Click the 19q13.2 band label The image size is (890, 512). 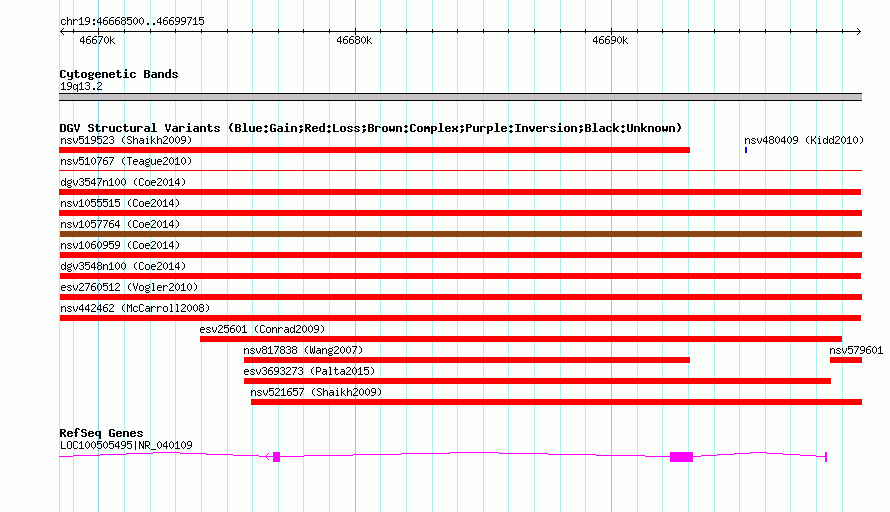click(x=81, y=86)
